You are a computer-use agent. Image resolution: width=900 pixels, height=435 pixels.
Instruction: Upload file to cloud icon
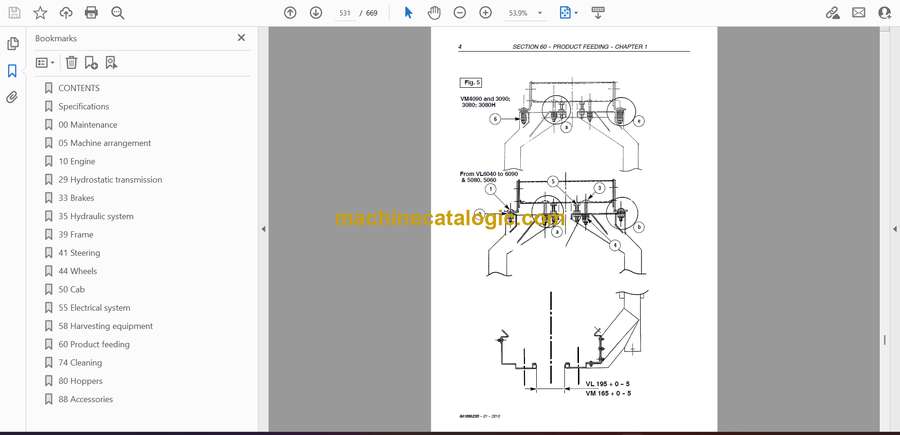[x=66, y=13]
